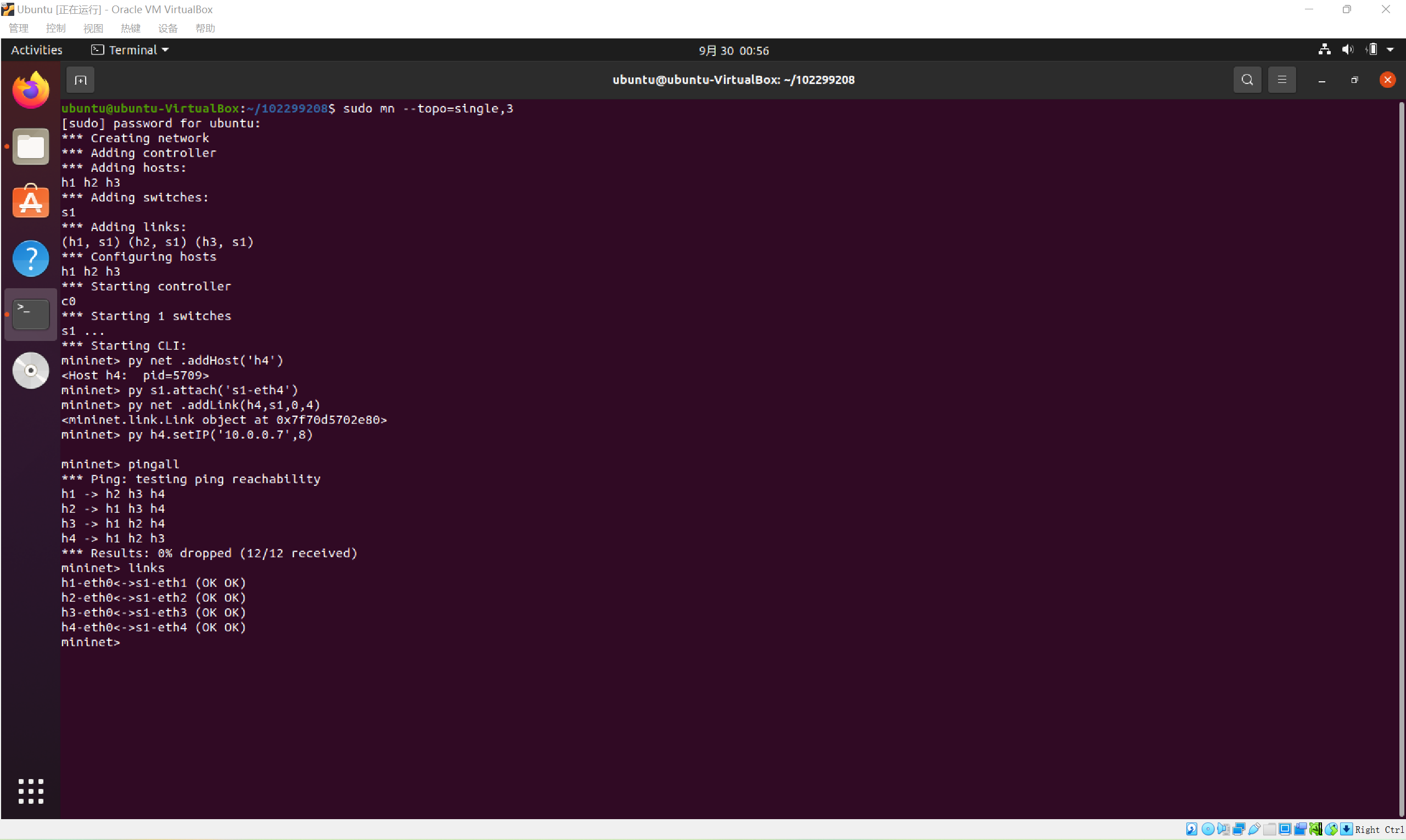Show Applications grid
This screenshot has width=1406, height=840.
pos(31,791)
